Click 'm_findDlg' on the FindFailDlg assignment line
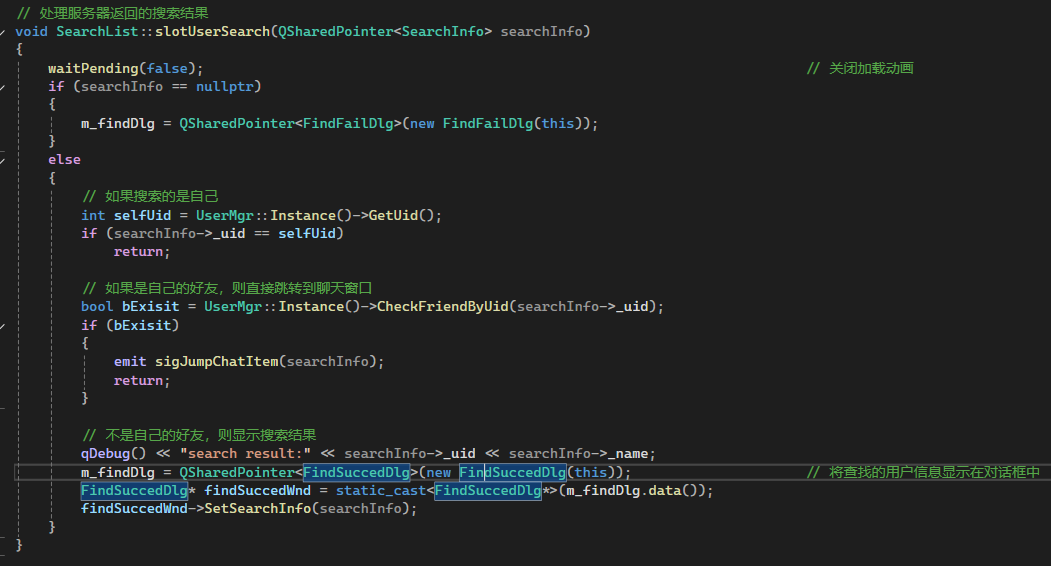 (118, 123)
